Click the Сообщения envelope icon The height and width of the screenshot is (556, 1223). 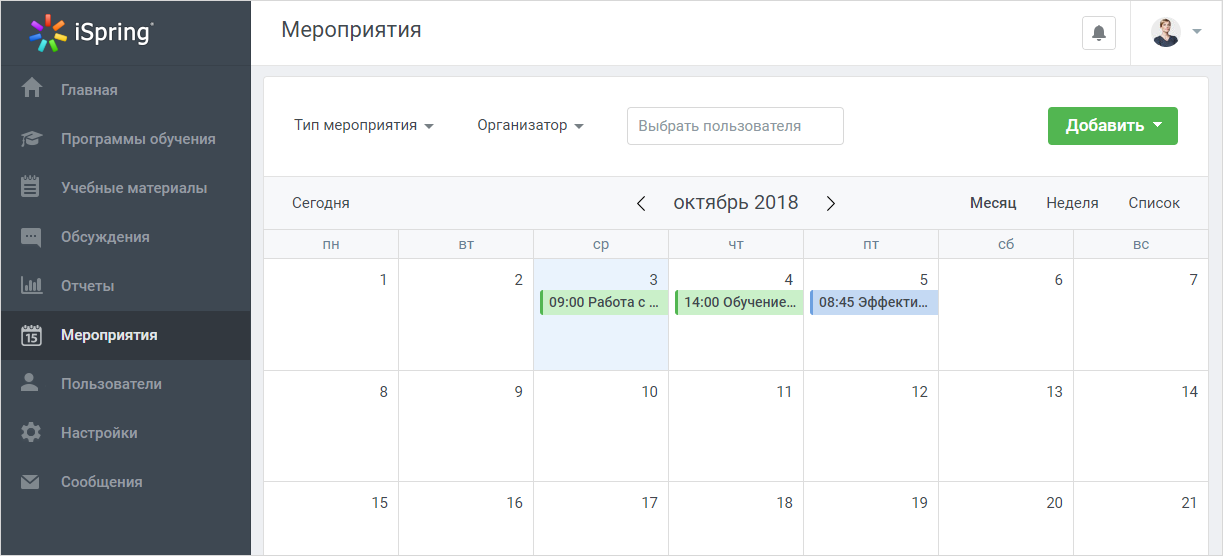click(31, 482)
